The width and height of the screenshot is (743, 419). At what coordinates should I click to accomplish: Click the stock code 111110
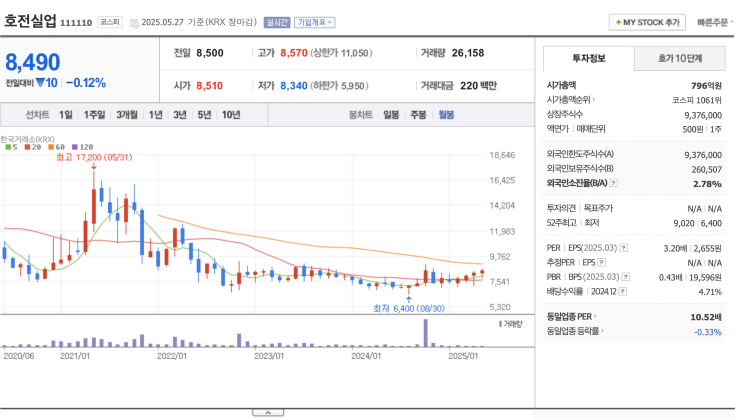(76, 23)
